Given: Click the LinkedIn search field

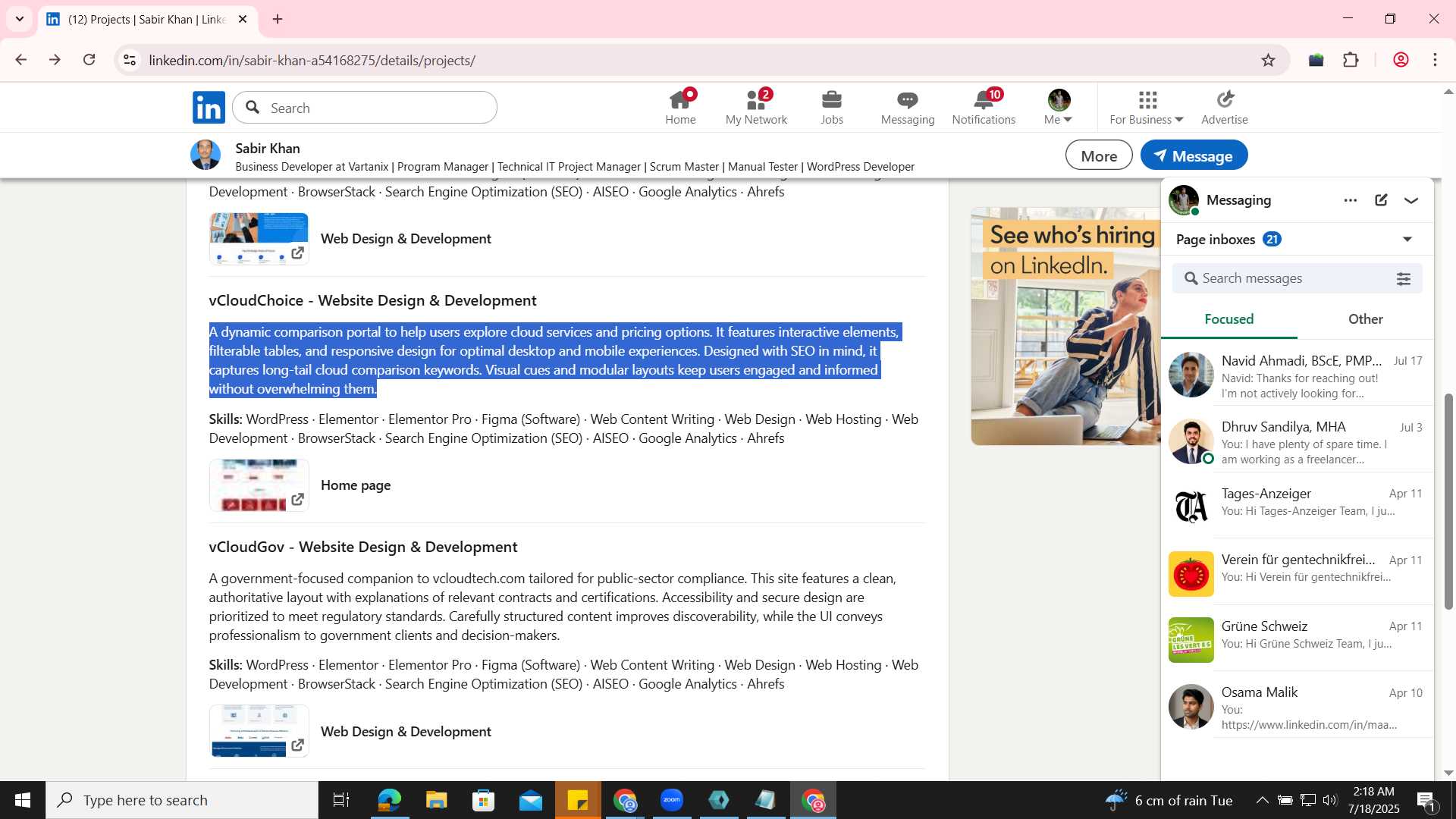Looking at the screenshot, I should click(x=365, y=108).
